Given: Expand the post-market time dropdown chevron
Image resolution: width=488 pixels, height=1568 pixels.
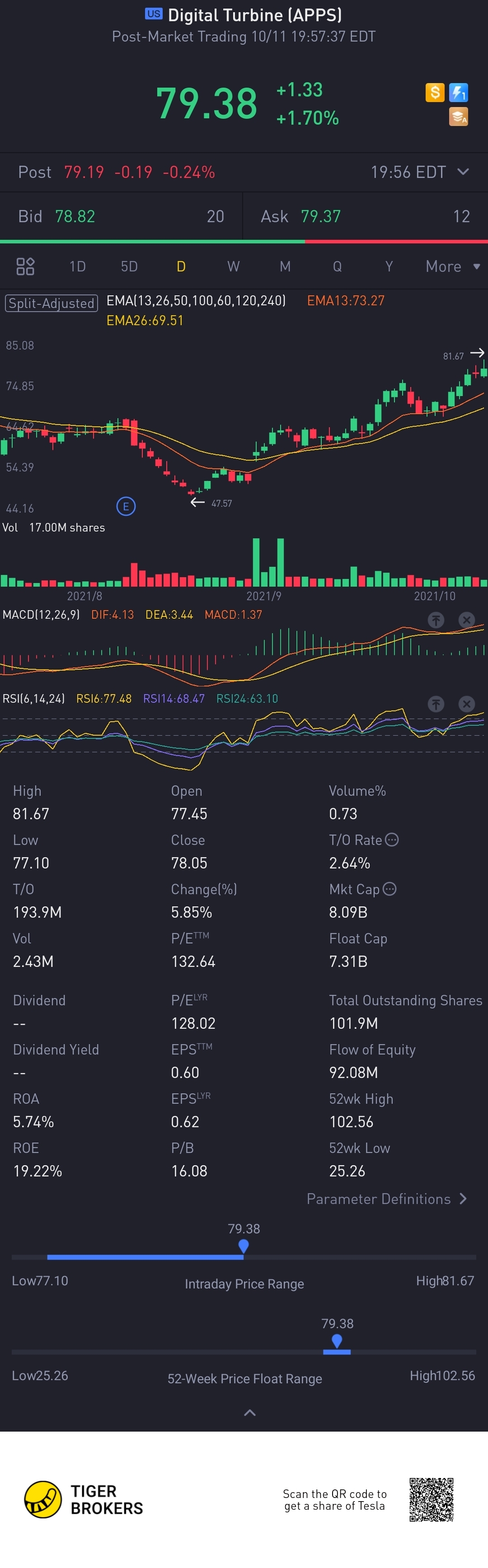Looking at the screenshot, I should click(x=463, y=172).
